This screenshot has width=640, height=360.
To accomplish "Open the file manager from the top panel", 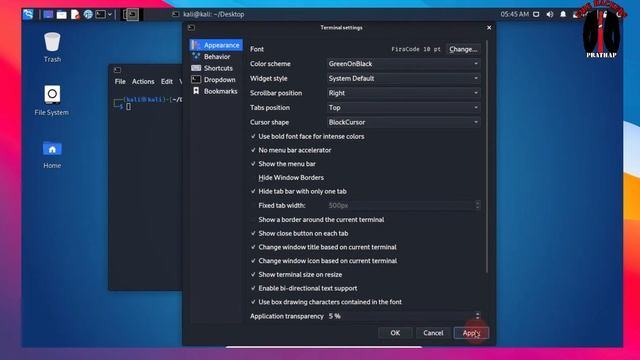I will [62, 15].
